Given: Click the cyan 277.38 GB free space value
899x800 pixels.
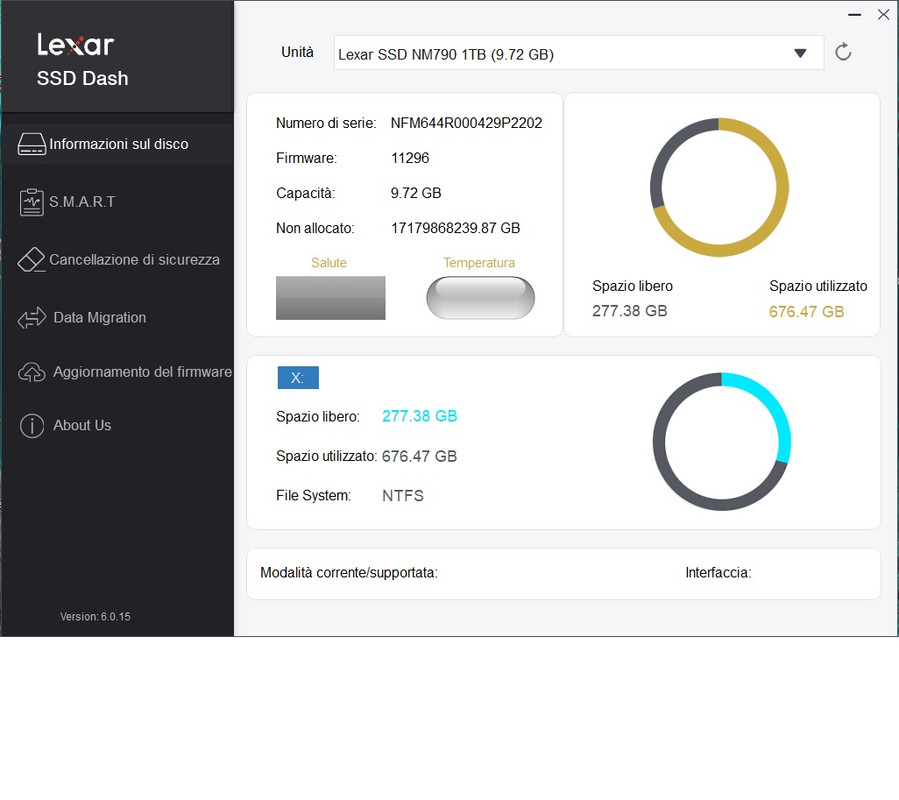Looking at the screenshot, I should [420, 416].
